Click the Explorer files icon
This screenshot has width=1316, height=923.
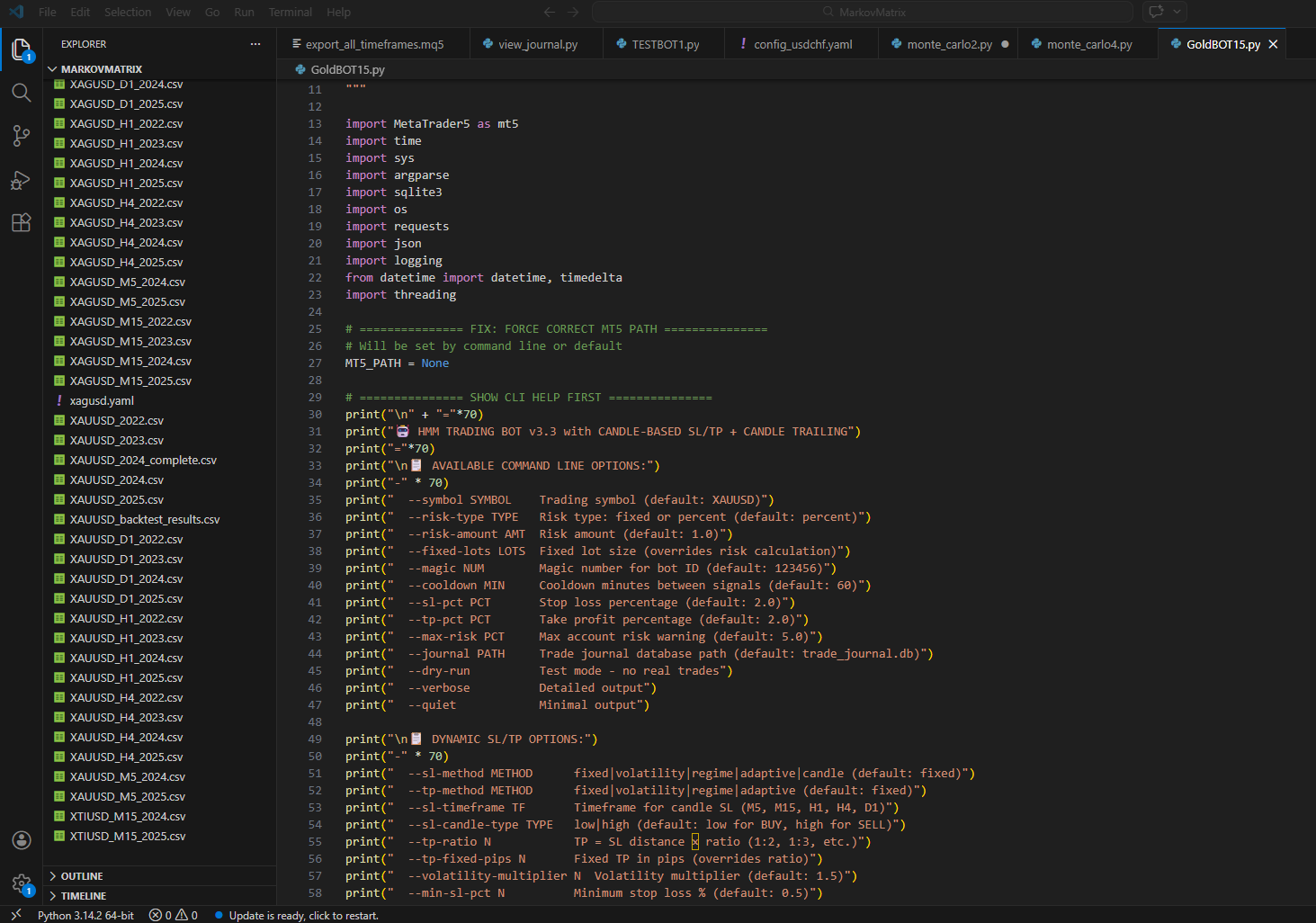coord(21,49)
